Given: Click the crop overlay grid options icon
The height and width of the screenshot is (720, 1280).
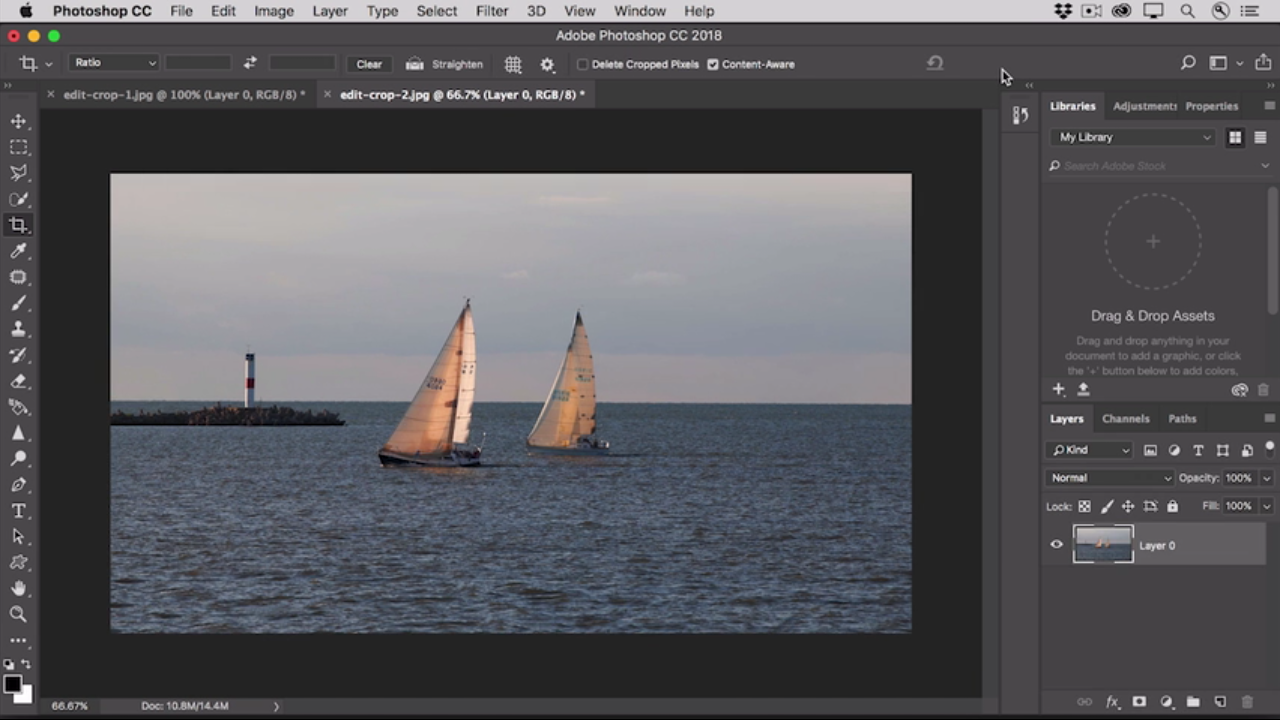Looking at the screenshot, I should tap(513, 64).
